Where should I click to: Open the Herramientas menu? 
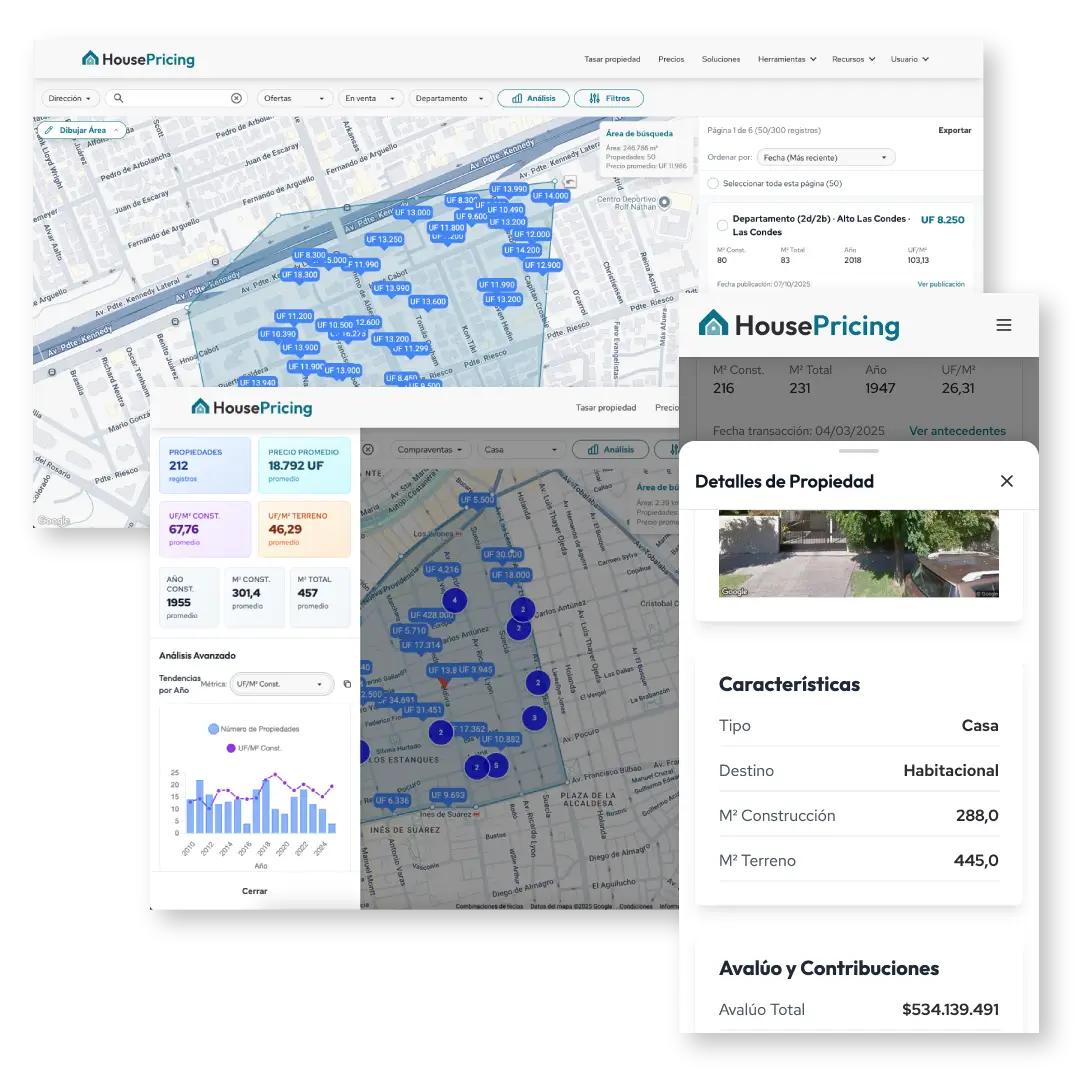[x=787, y=59]
